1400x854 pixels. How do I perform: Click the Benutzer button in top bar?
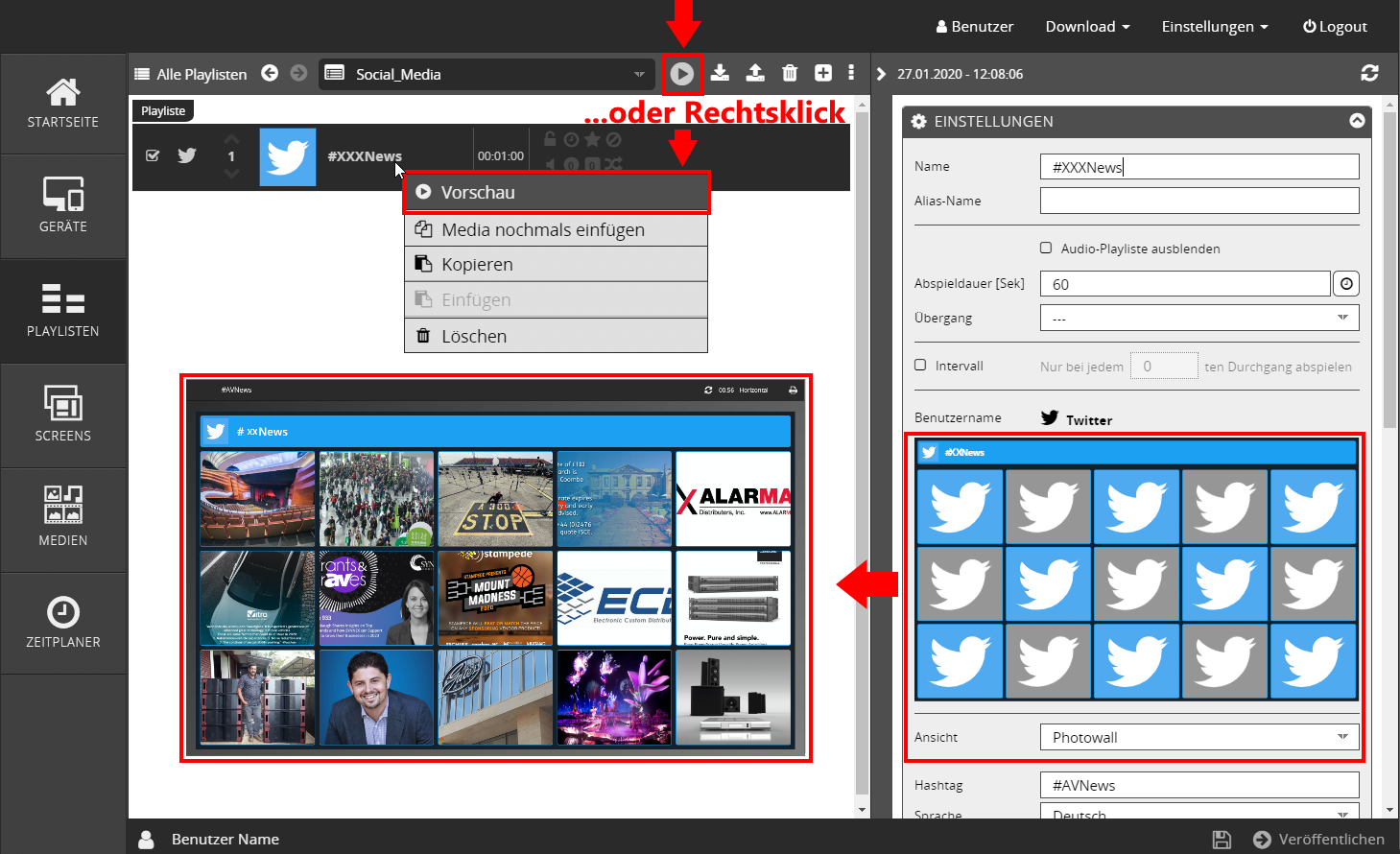click(975, 27)
